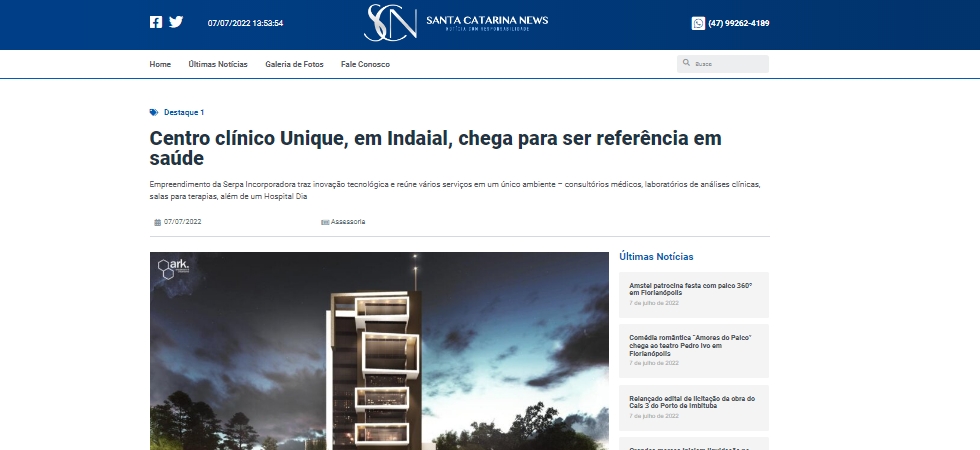This screenshot has height=450, width=980.
Task: Click the Centro clínico Unique building image
Action: (379, 350)
